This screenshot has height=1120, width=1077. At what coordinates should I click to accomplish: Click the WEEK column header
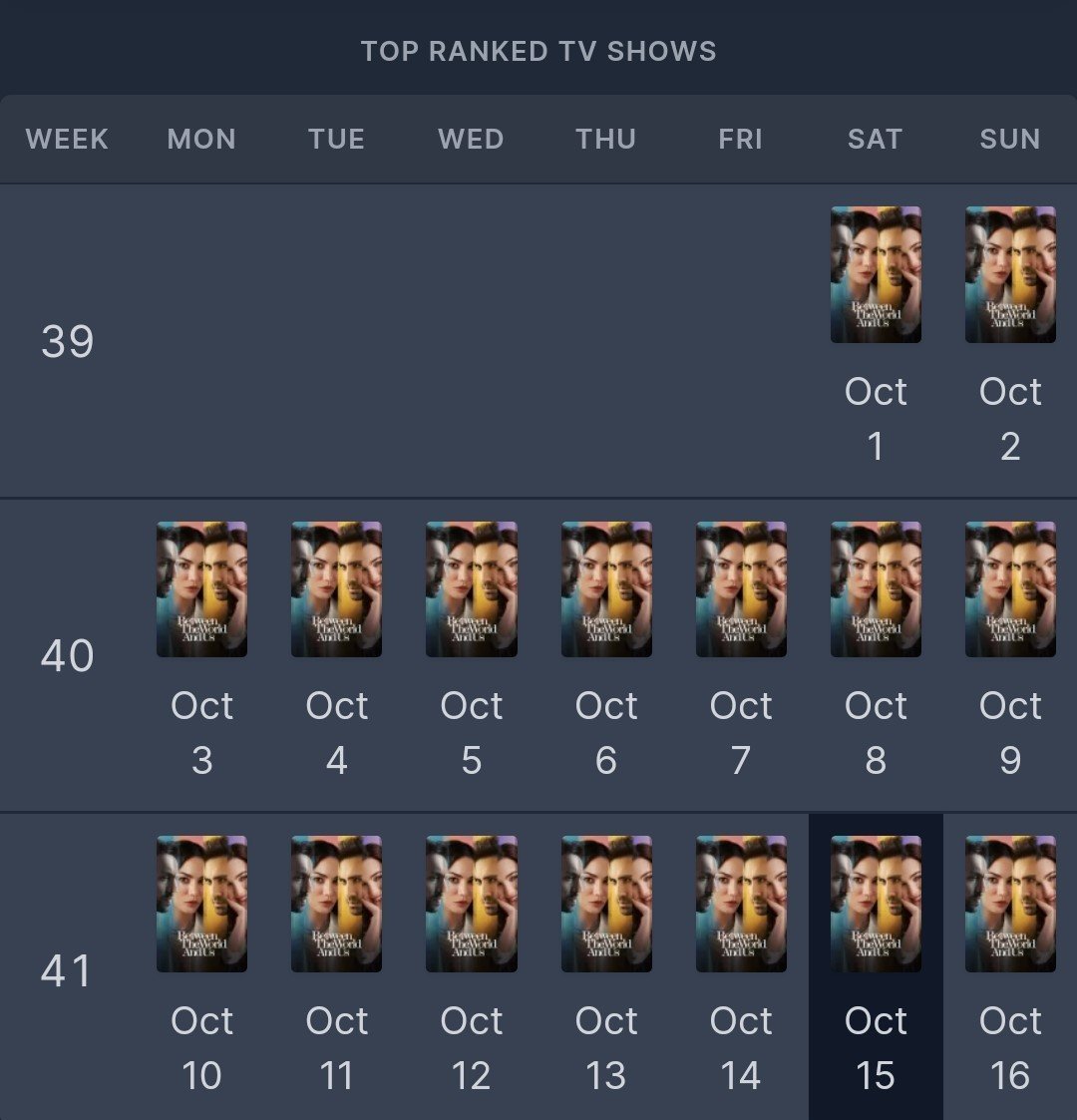click(67, 139)
